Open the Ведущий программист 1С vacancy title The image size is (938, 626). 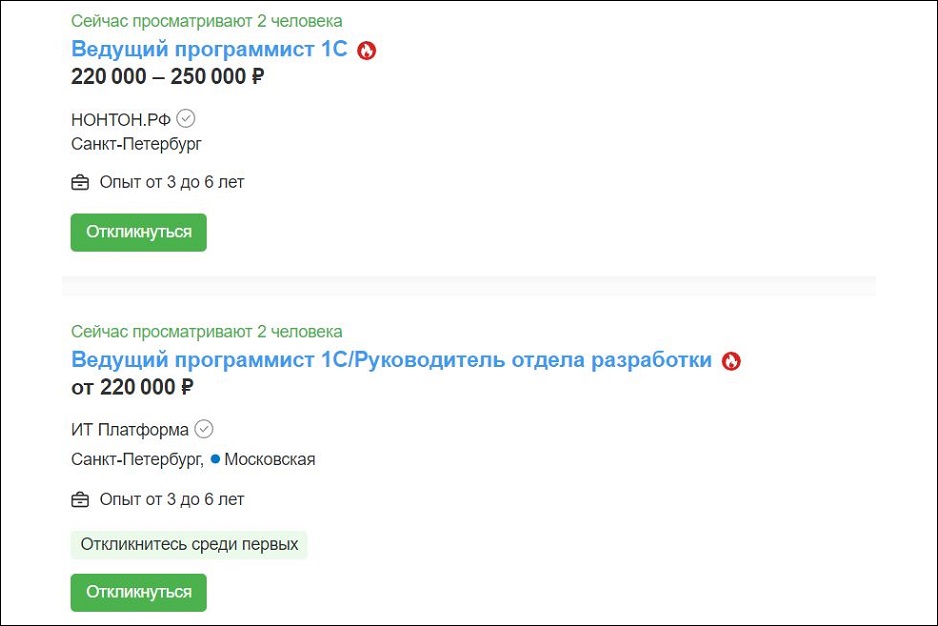point(209,49)
